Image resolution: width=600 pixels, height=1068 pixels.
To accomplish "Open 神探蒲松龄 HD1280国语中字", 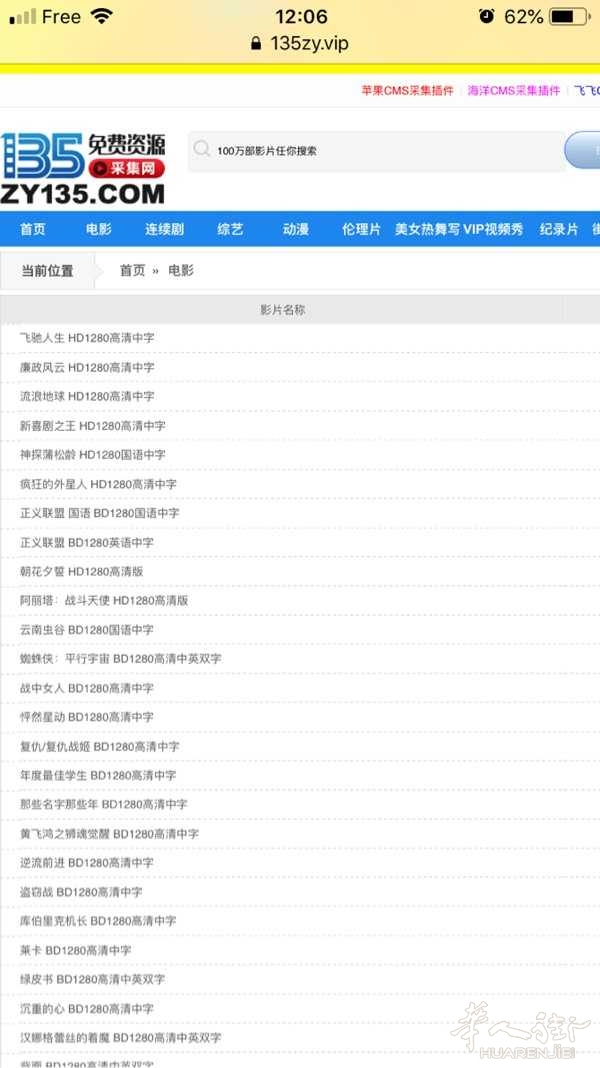I will [93, 454].
